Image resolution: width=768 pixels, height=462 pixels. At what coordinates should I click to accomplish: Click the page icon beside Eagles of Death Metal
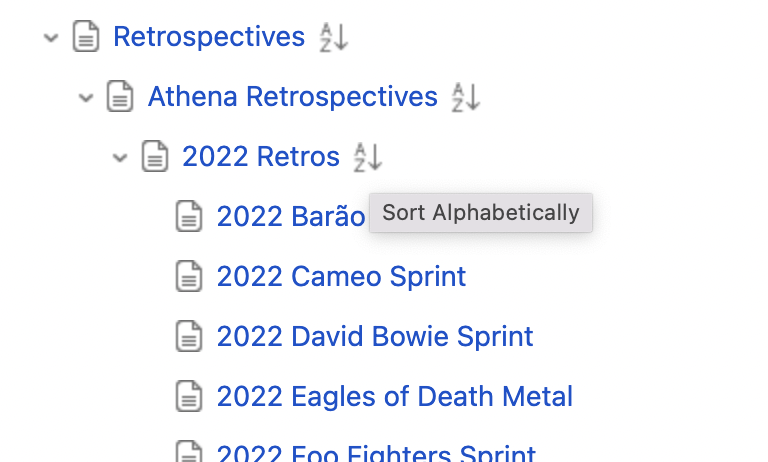(x=189, y=396)
